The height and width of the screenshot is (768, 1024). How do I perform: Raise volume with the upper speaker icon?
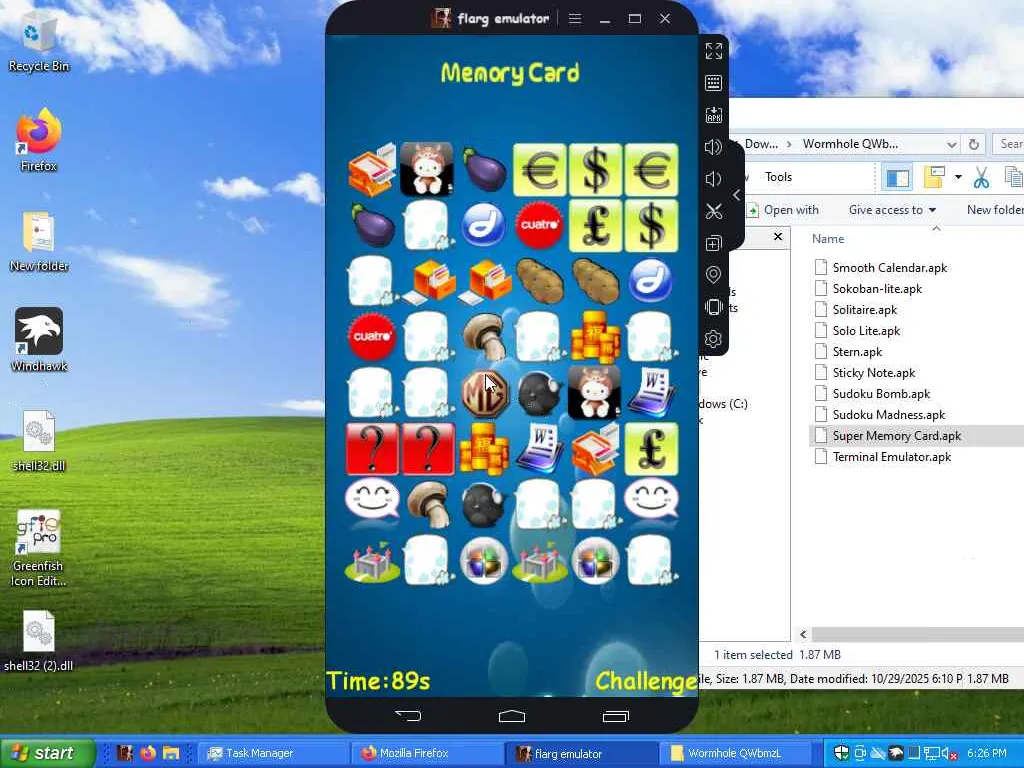click(713, 147)
